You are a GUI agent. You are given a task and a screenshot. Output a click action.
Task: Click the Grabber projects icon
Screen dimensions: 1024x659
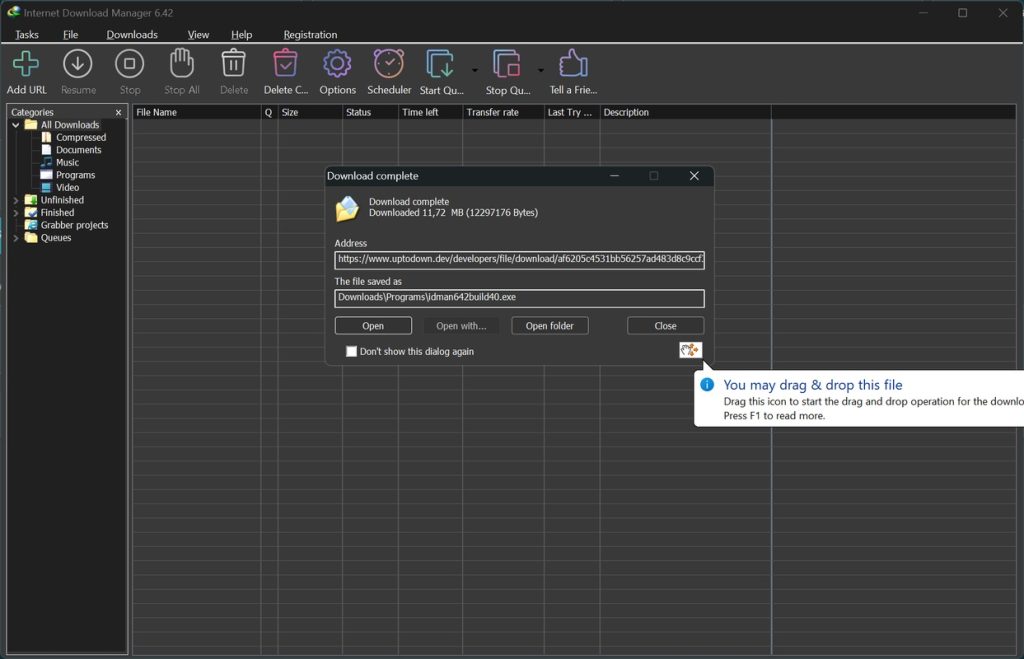(x=31, y=225)
